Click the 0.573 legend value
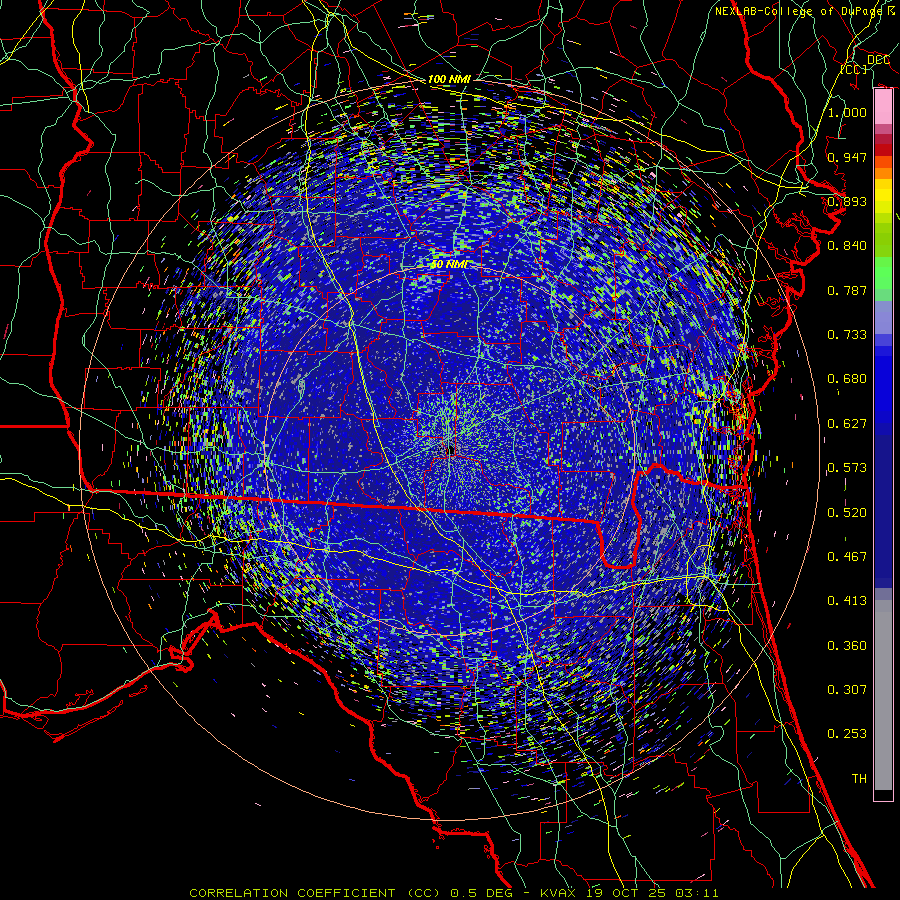The height and width of the screenshot is (900, 900). [x=847, y=468]
